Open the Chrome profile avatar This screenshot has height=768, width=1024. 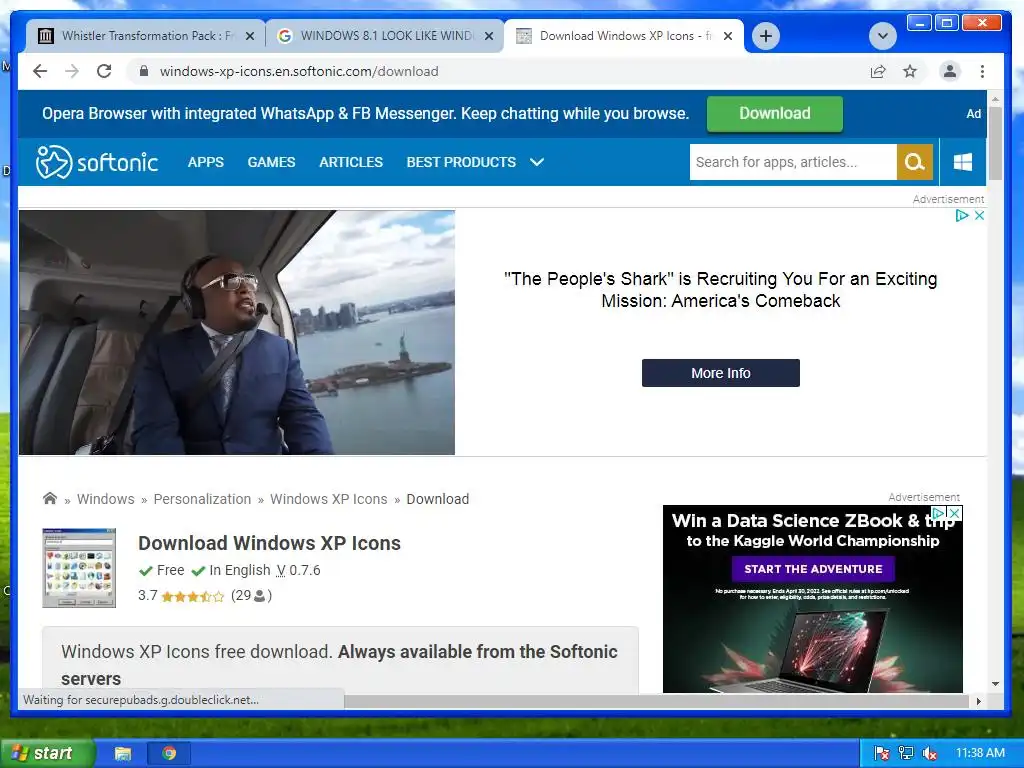click(x=950, y=71)
